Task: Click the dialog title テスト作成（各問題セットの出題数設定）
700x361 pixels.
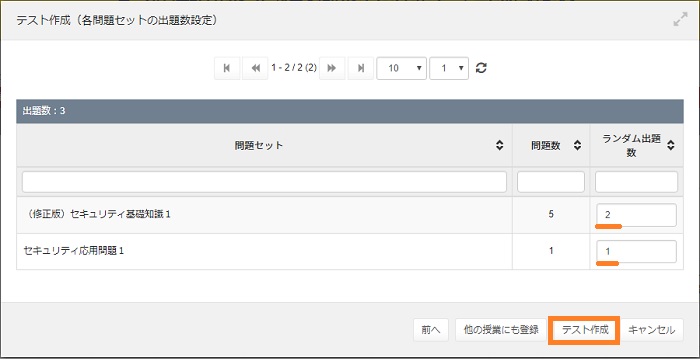Action: [x=117, y=21]
